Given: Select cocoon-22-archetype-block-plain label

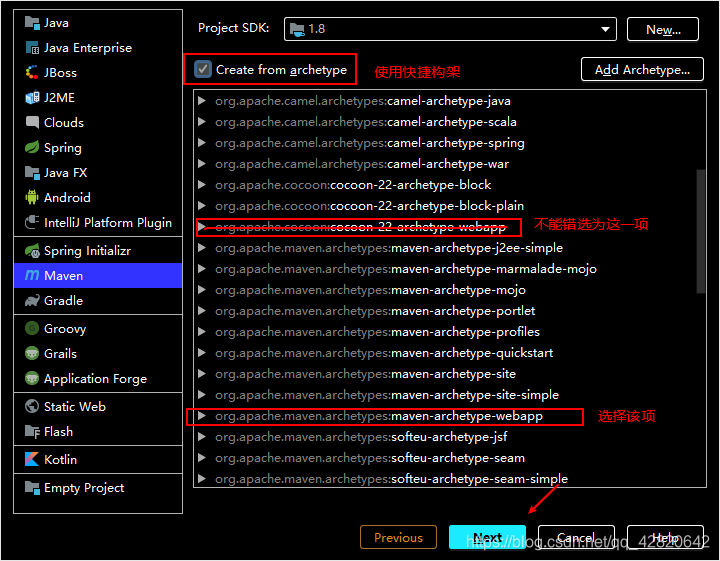Looking at the screenshot, I should tap(369, 206).
